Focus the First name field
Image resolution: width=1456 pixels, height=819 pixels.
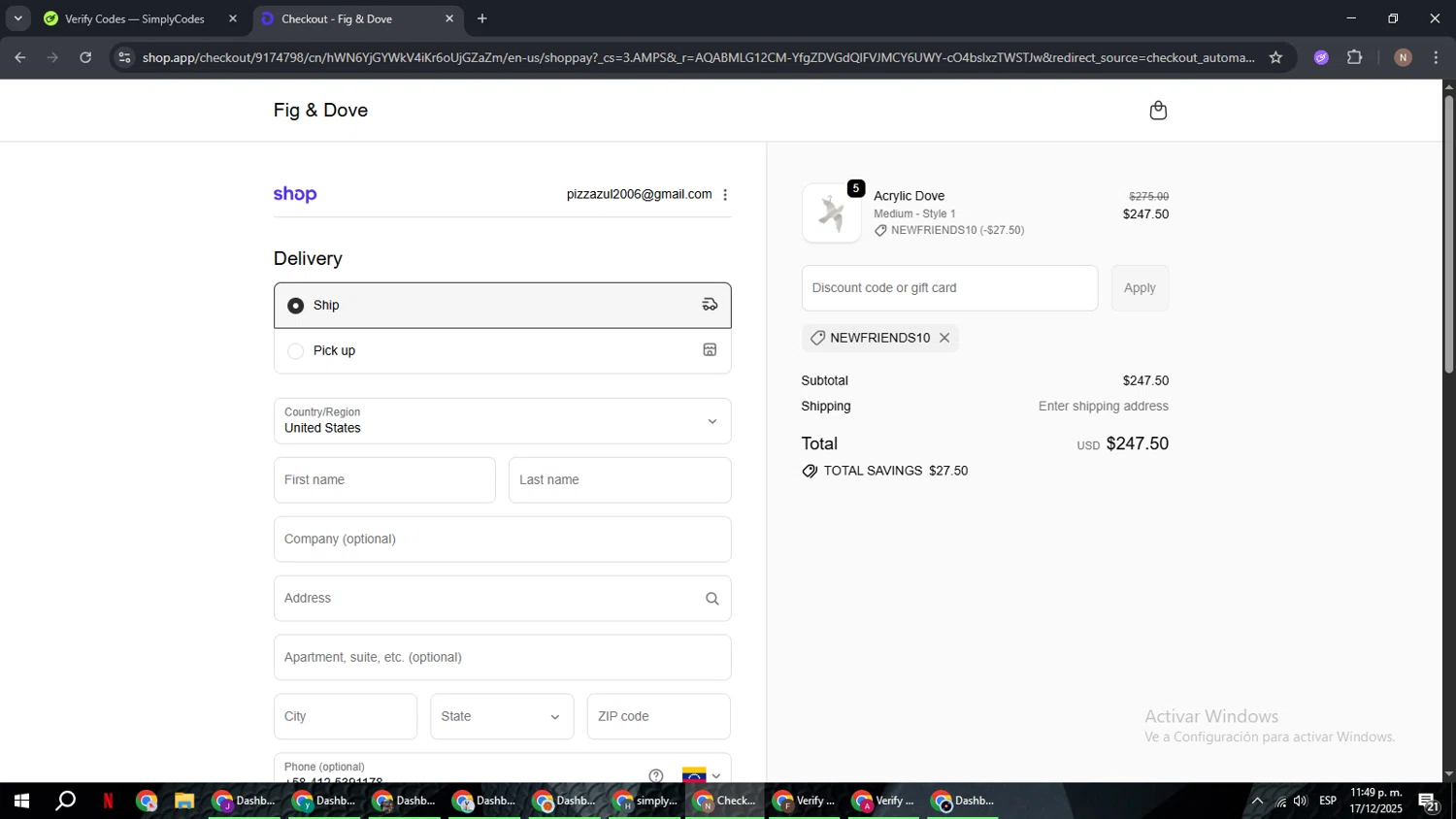point(384,480)
